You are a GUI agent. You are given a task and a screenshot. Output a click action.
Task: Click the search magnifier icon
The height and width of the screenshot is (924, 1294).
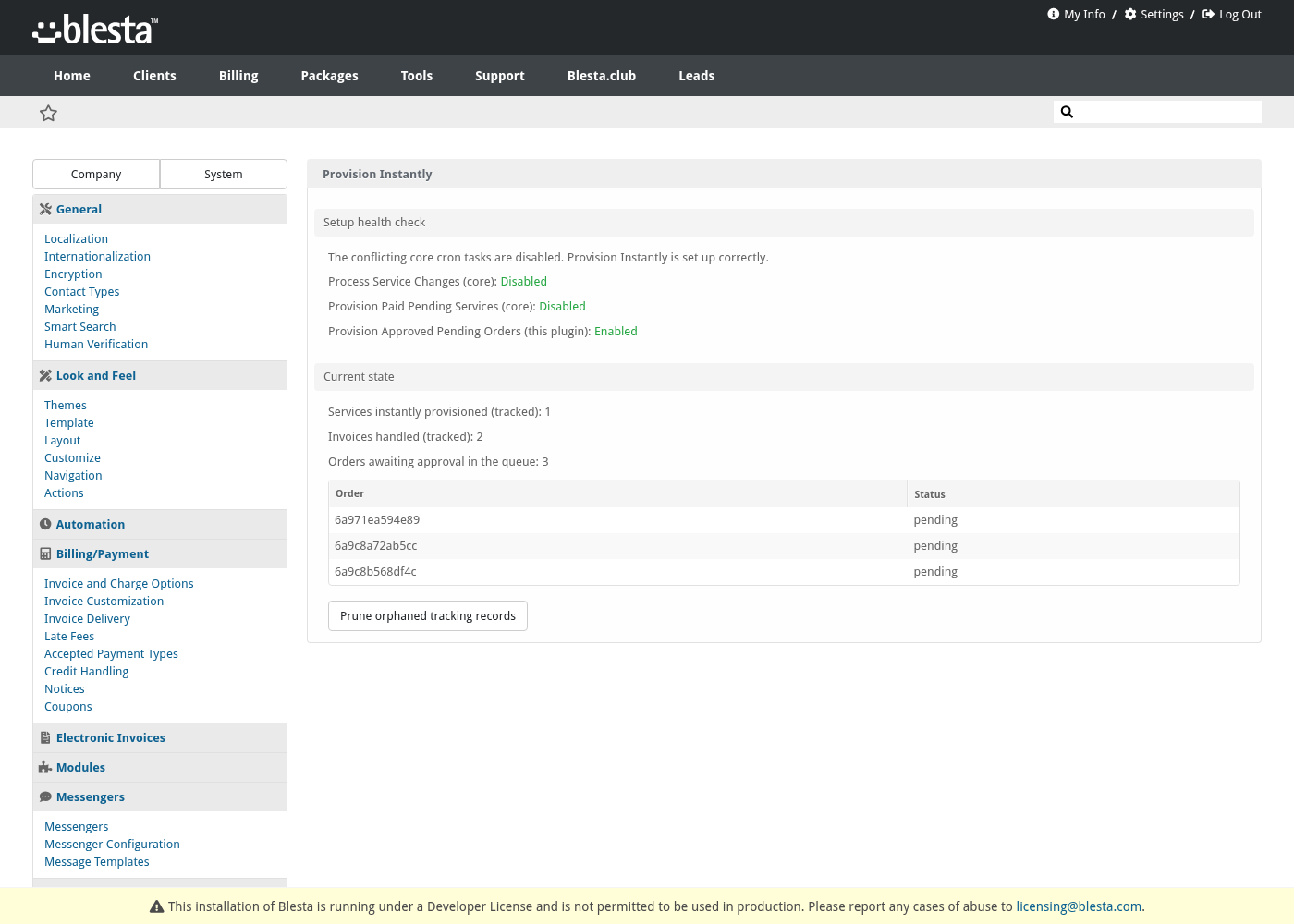pos(1067,112)
